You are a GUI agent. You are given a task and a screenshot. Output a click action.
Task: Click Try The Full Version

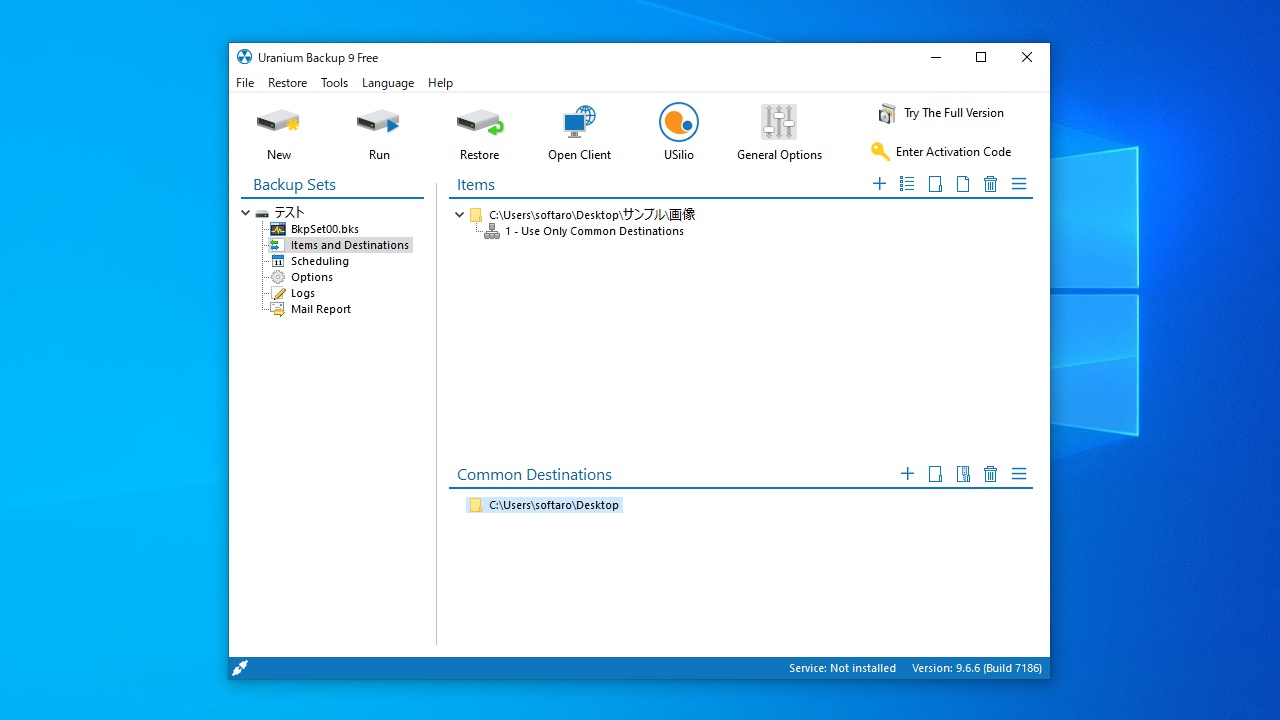click(941, 113)
